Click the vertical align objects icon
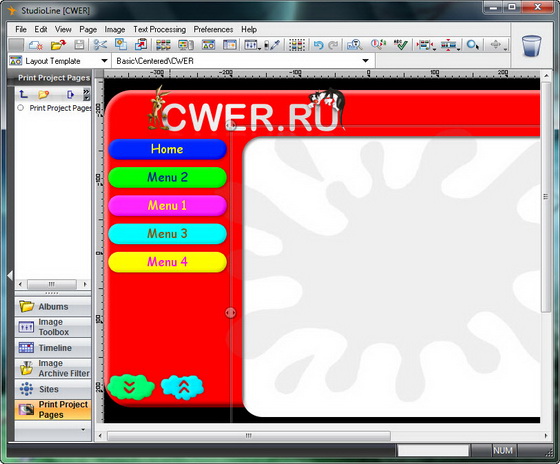560x464 pixels. (x=448, y=45)
